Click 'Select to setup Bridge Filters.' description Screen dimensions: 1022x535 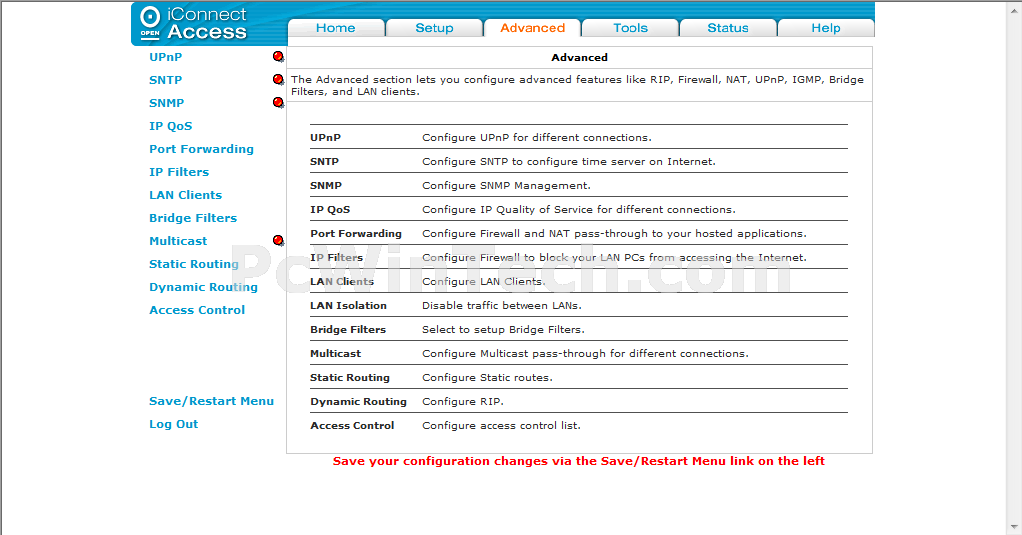pyautogui.click(x=503, y=330)
